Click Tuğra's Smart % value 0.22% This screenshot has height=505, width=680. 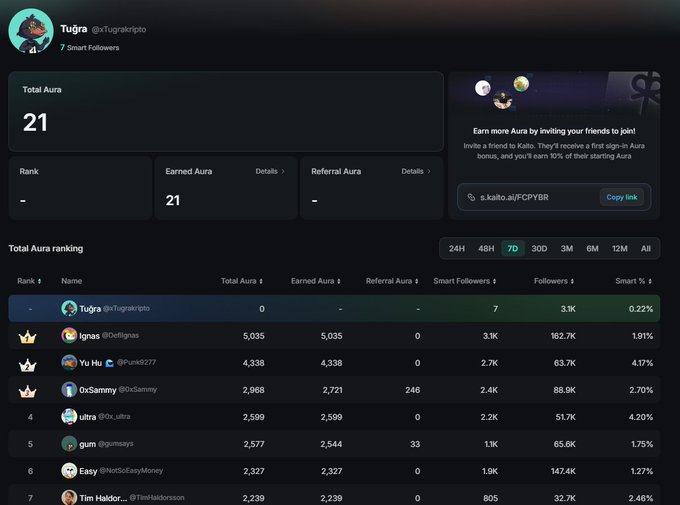(641, 309)
